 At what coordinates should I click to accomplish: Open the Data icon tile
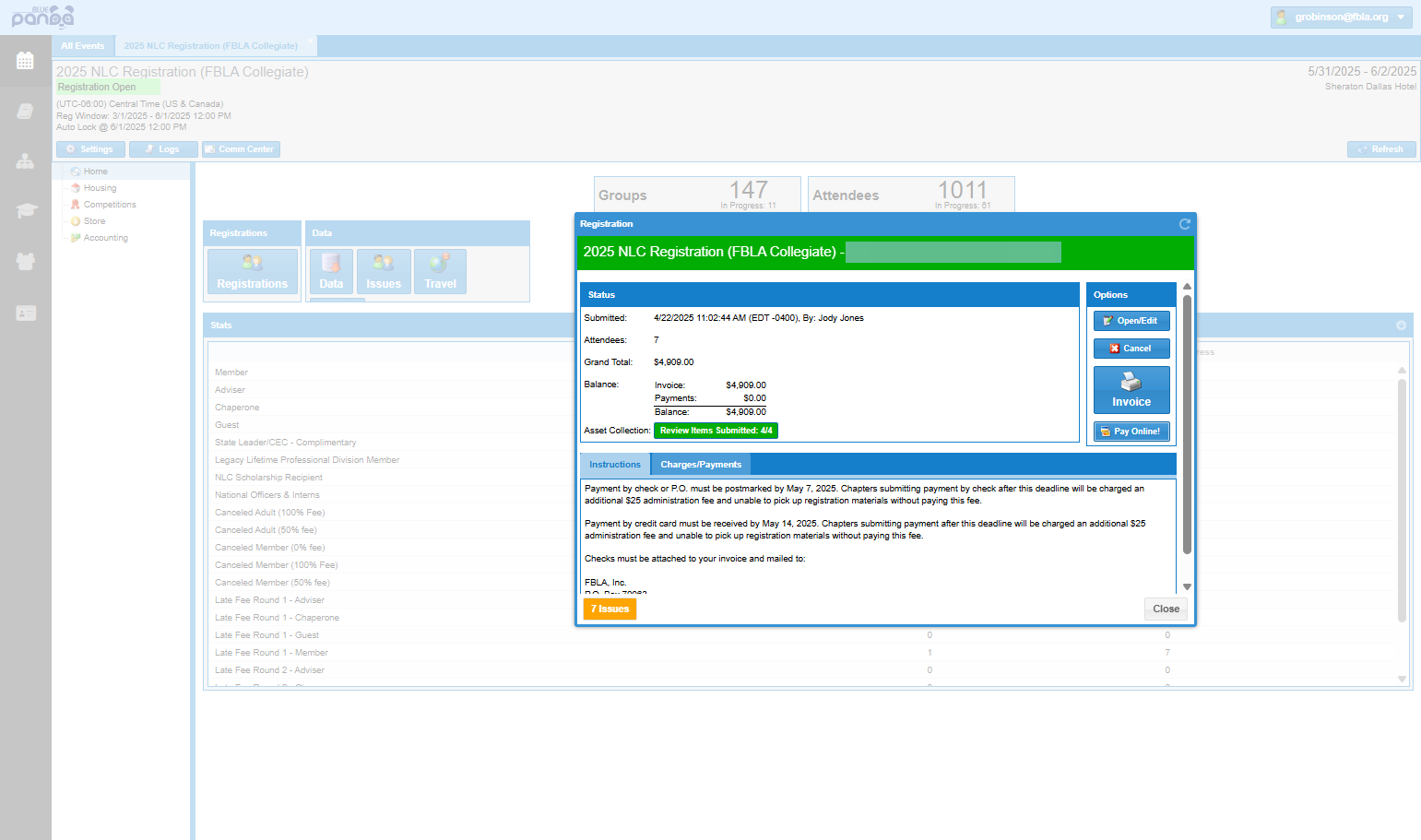[331, 272]
